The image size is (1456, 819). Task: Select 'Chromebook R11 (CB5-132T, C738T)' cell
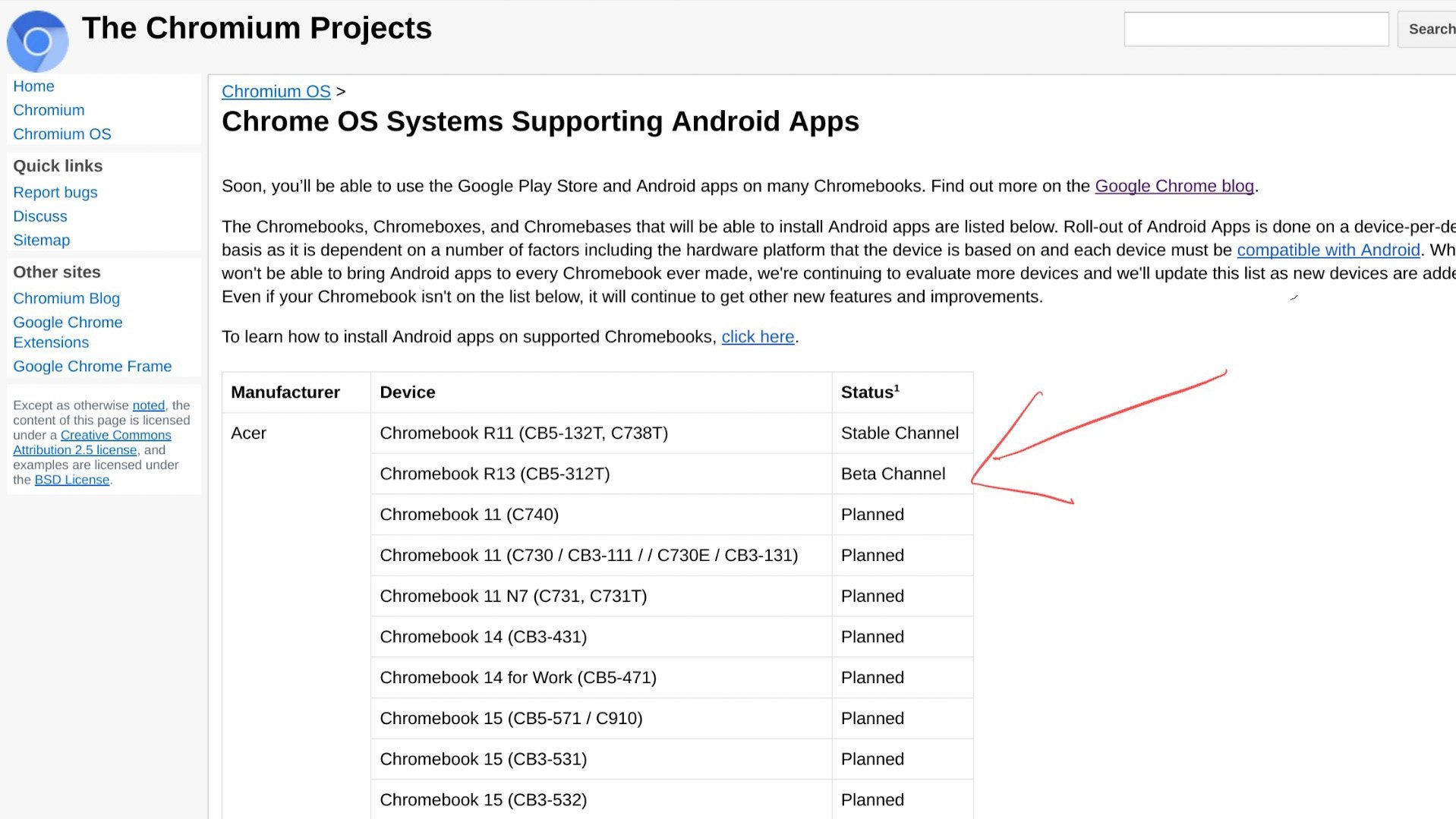601,433
